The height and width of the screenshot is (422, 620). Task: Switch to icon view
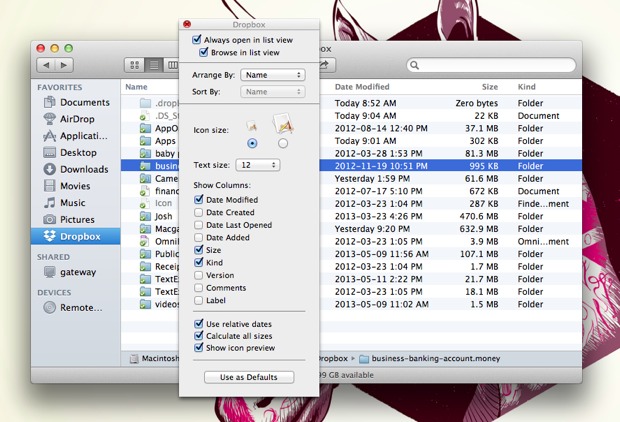(134, 65)
